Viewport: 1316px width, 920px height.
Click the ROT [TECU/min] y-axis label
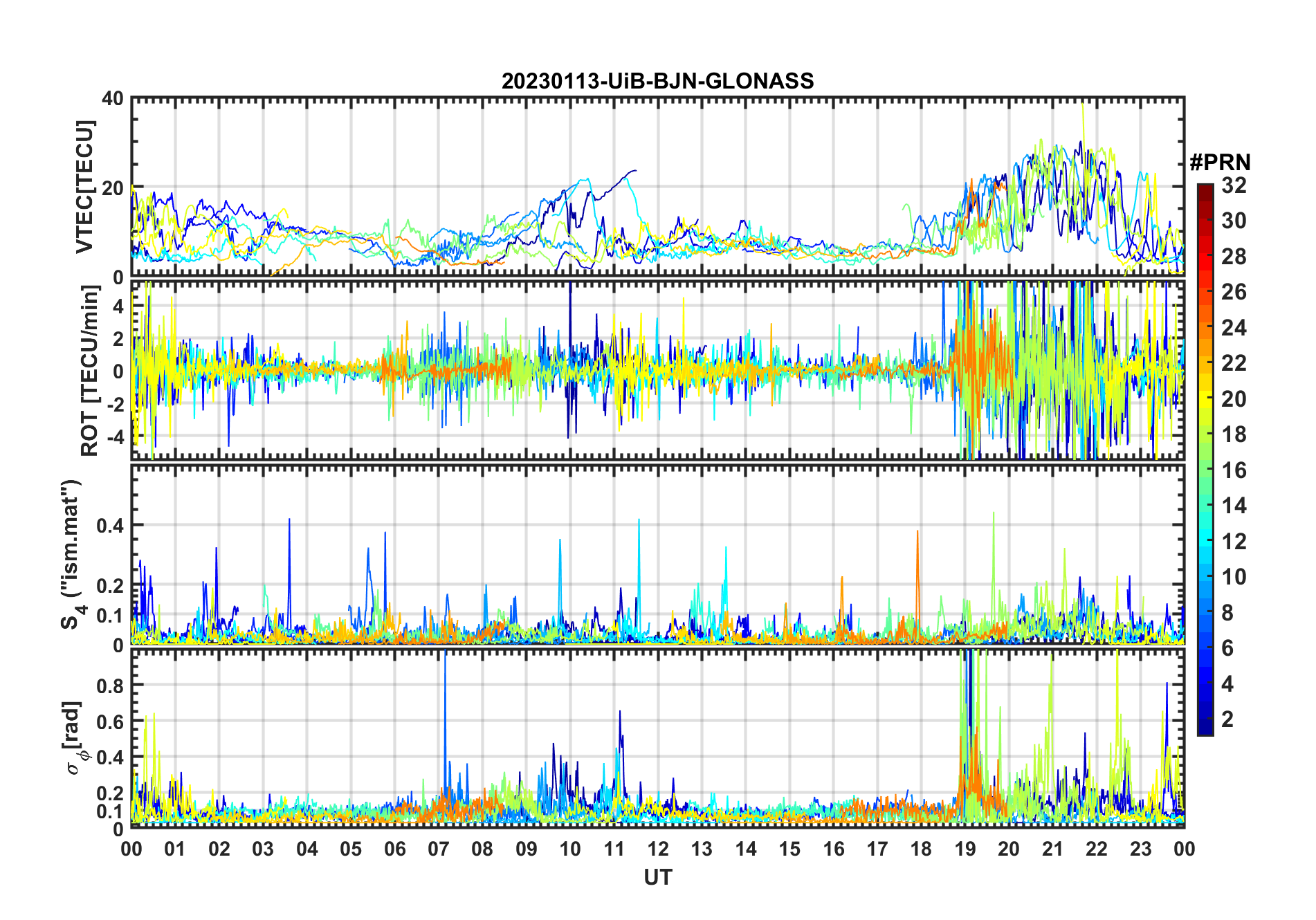pyautogui.click(x=90, y=370)
